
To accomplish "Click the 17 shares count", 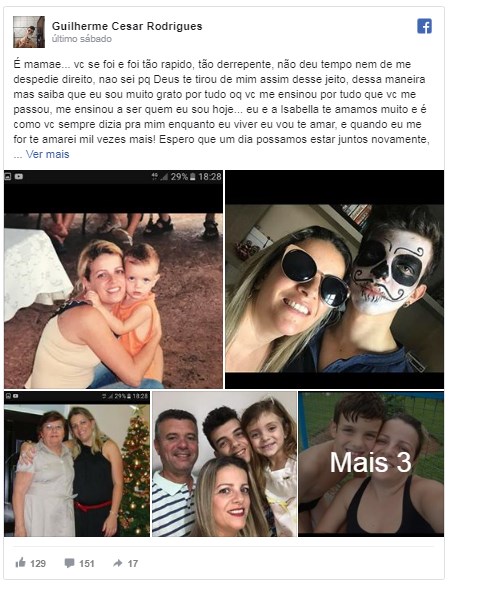I will point(133,563).
